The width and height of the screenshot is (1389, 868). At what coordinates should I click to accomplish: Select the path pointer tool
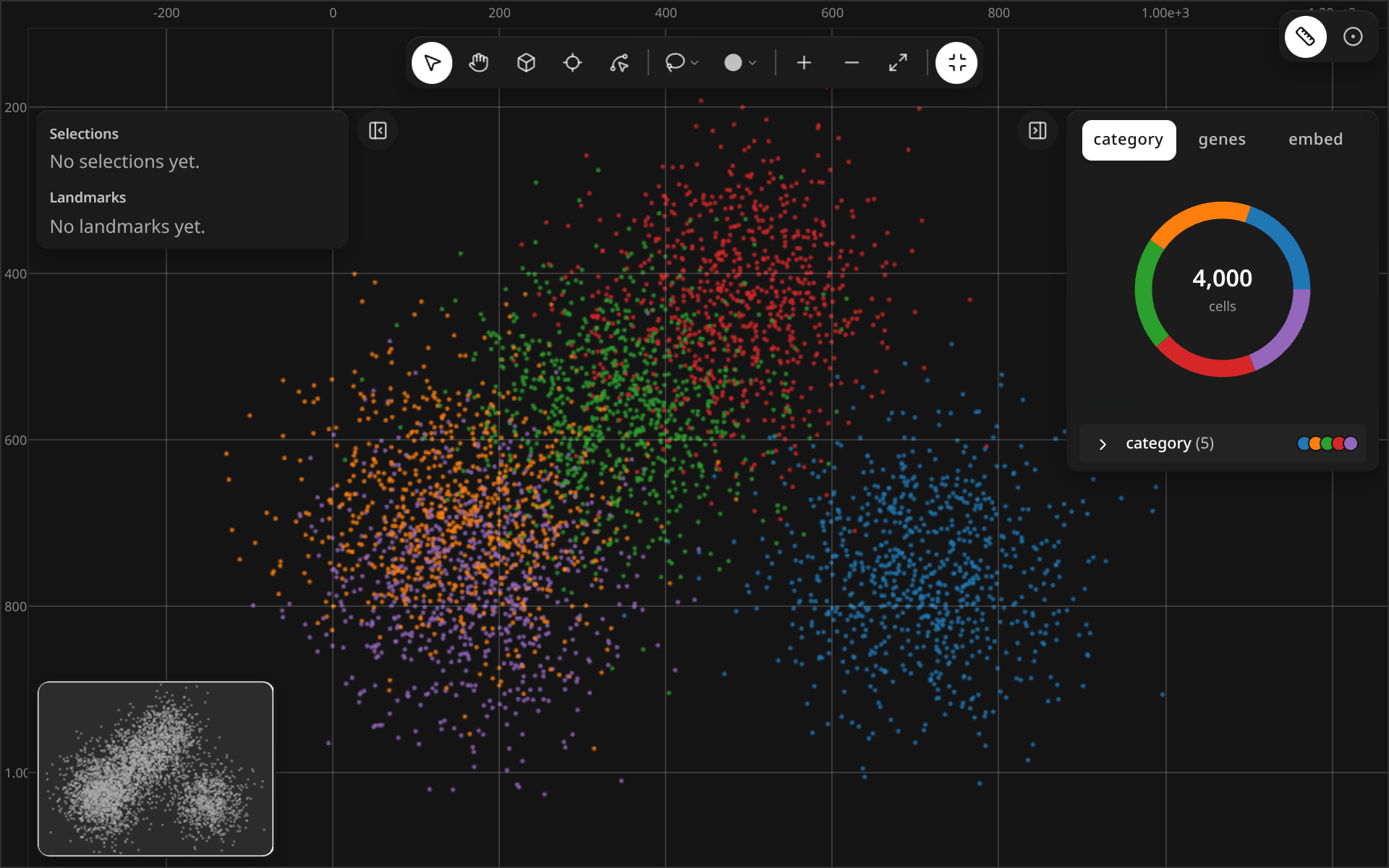coord(619,63)
